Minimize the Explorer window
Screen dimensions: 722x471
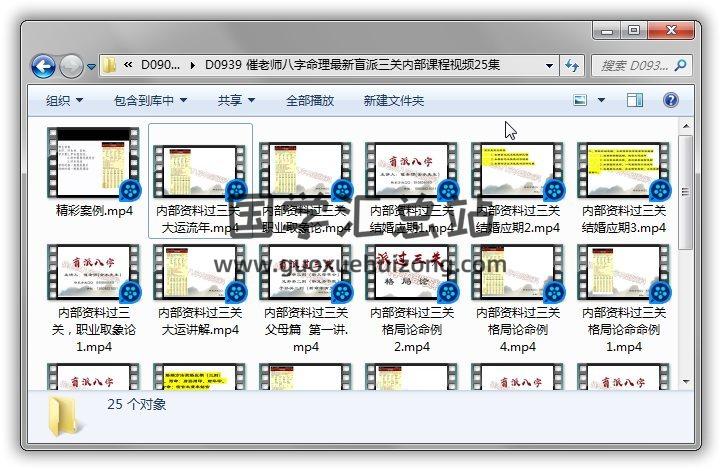(x=608, y=30)
